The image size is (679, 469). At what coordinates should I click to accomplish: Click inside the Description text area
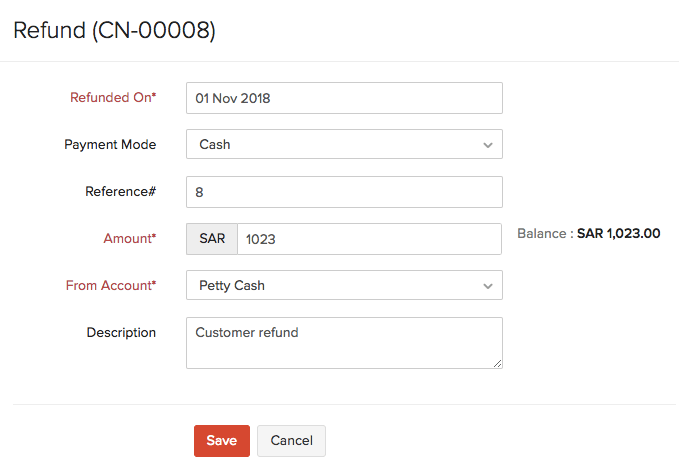pos(344,342)
